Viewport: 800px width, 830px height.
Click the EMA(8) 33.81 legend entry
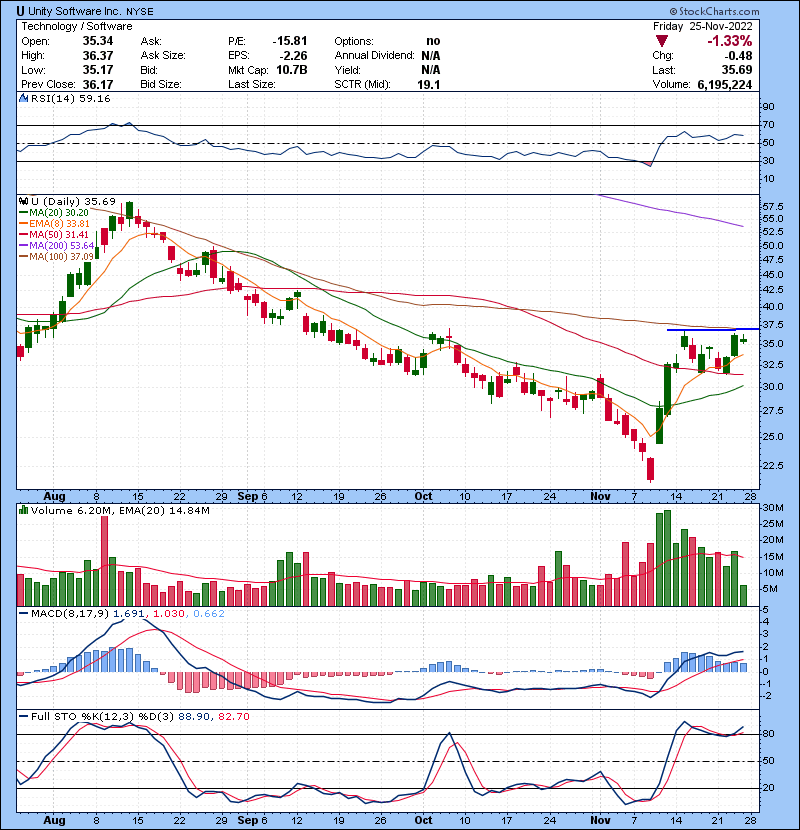click(55, 224)
